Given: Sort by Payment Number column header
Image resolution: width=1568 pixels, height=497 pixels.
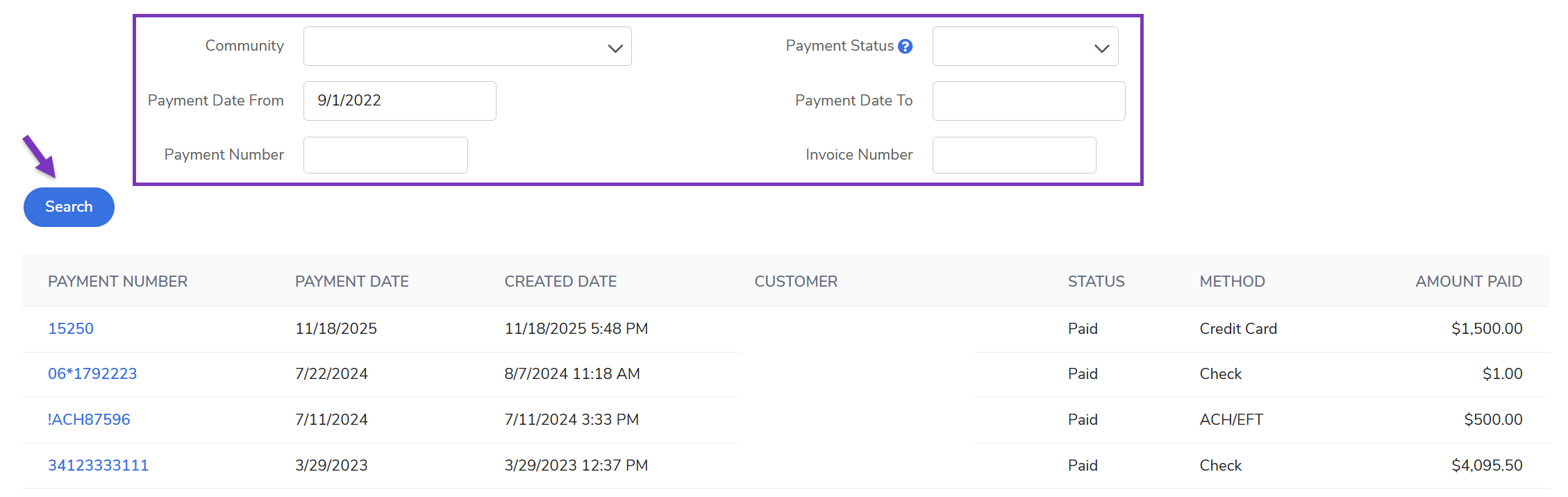Looking at the screenshot, I should click(117, 282).
